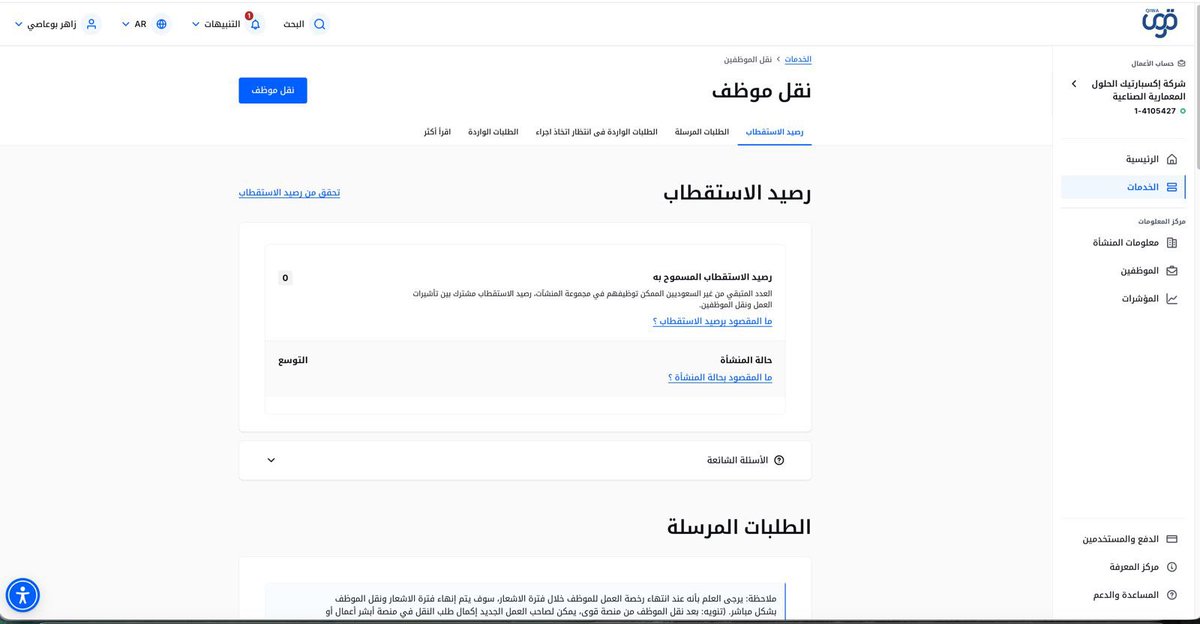This screenshot has height=624, width=1200.
Task: Click the establishment number 1-4105427
Action: [x=1155, y=111]
